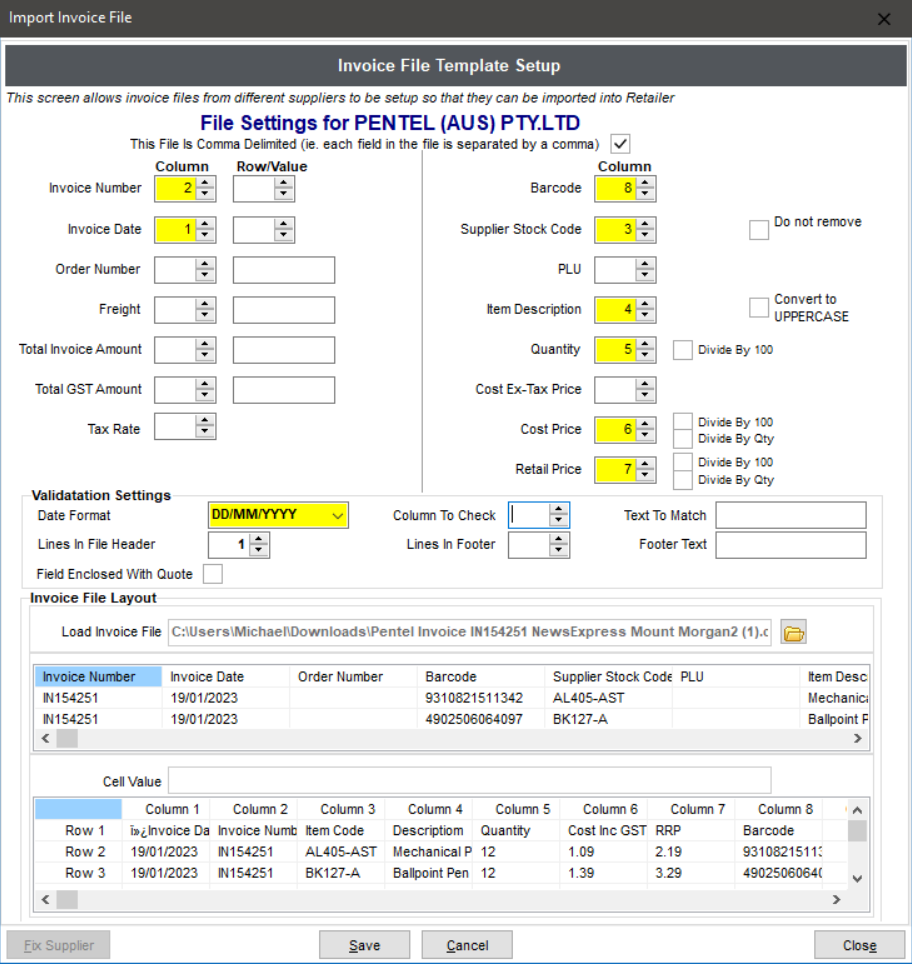Toggle Field Enclosed With Quote checkbox
The height and width of the screenshot is (964, 912).
[x=213, y=574]
